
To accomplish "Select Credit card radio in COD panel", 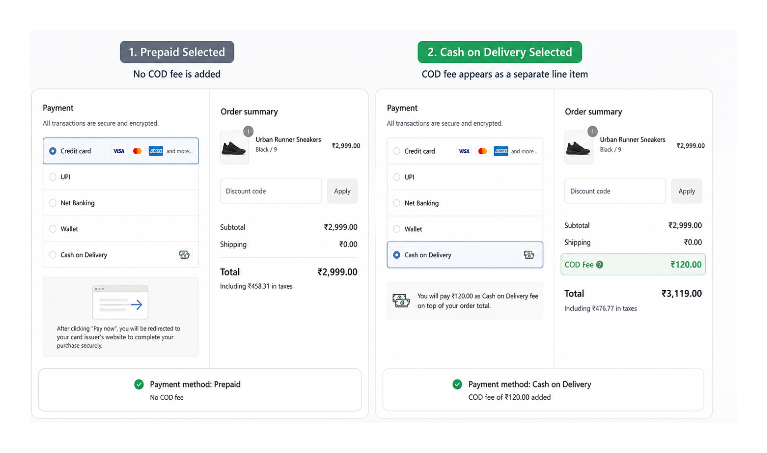I will pos(397,151).
